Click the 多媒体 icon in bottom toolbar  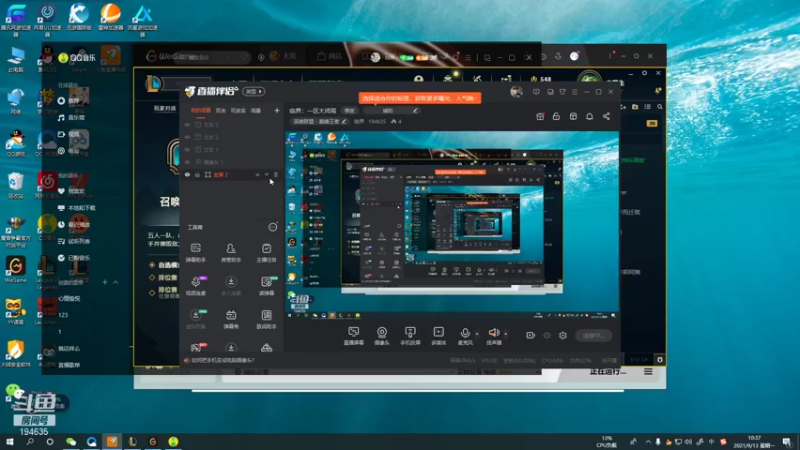438,336
